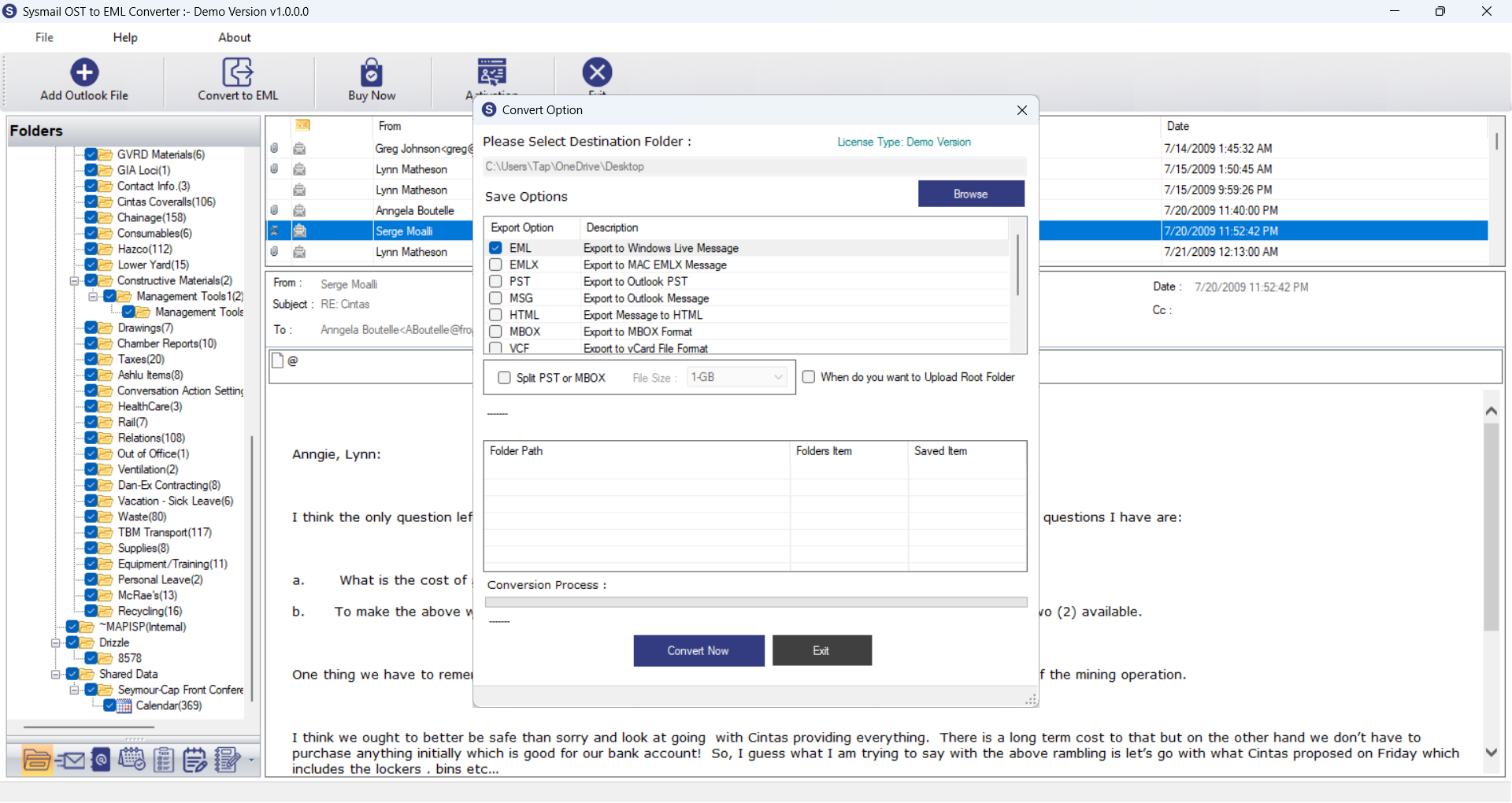Collapse the Seymour-Cap Front Conference folder
The height and width of the screenshot is (803, 1512).
pyautogui.click(x=74, y=690)
